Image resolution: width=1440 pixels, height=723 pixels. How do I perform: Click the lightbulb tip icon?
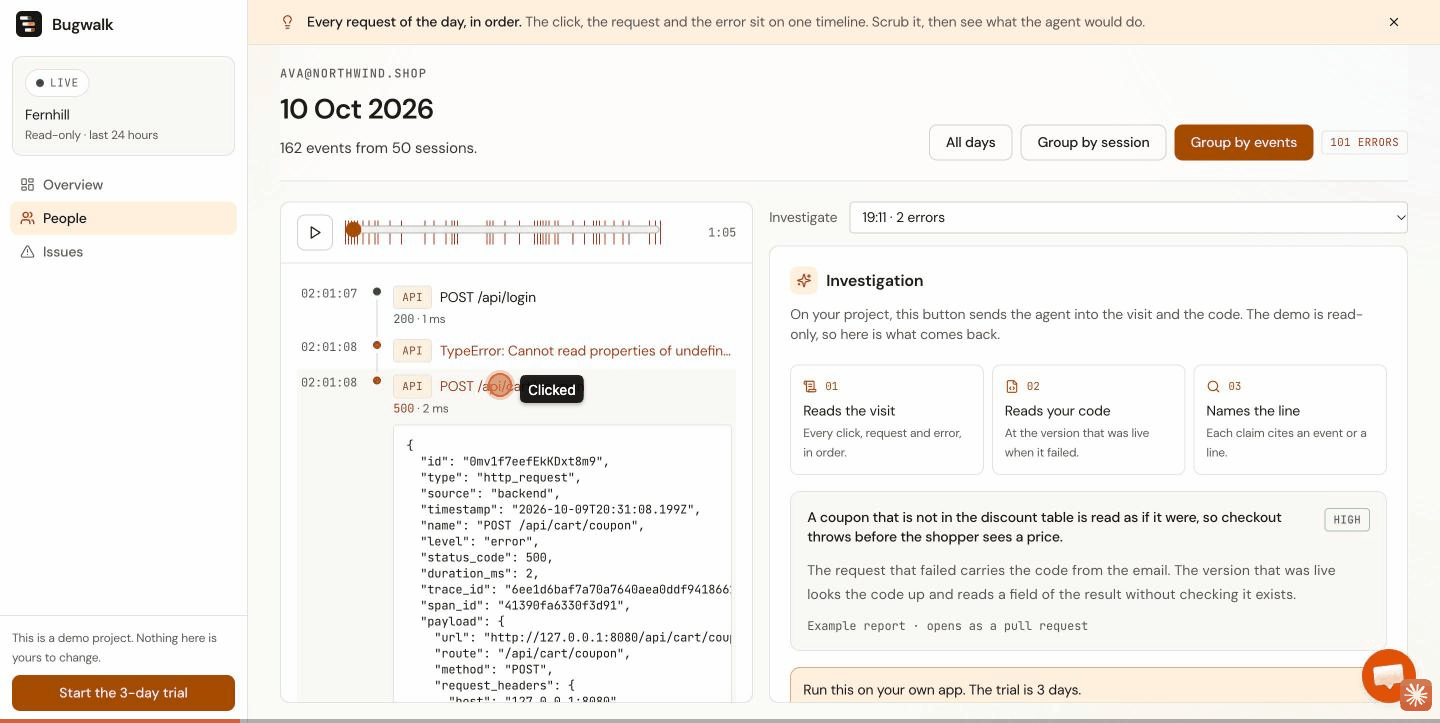tap(288, 22)
